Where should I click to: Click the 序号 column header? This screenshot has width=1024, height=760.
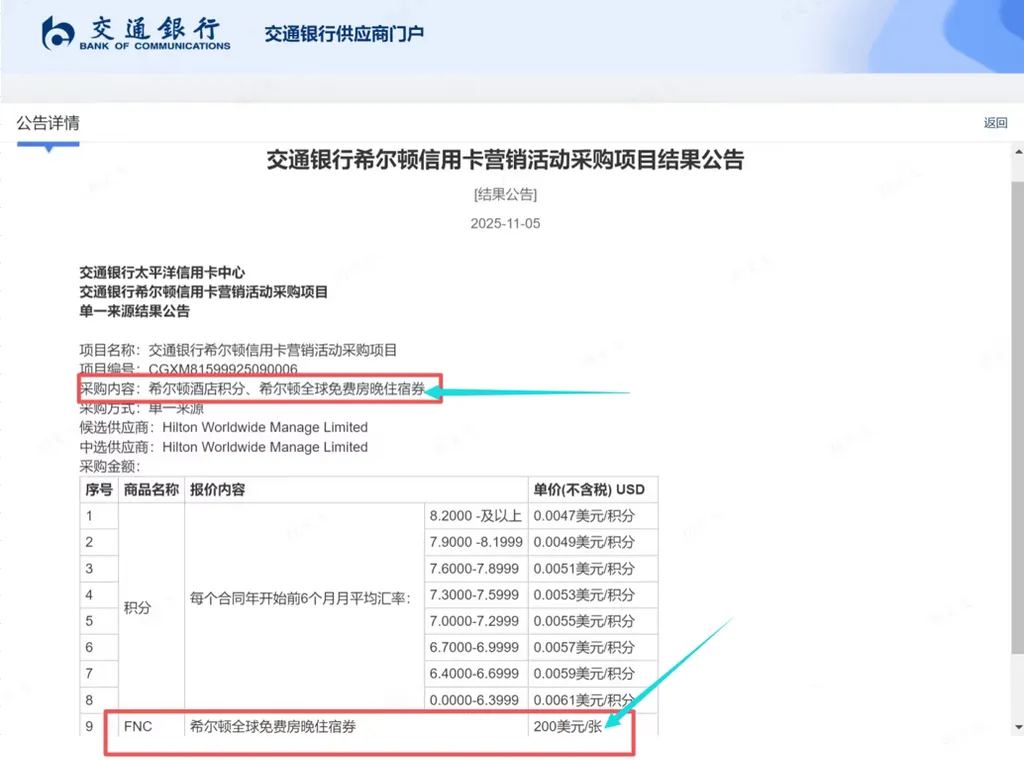pyautogui.click(x=99, y=490)
